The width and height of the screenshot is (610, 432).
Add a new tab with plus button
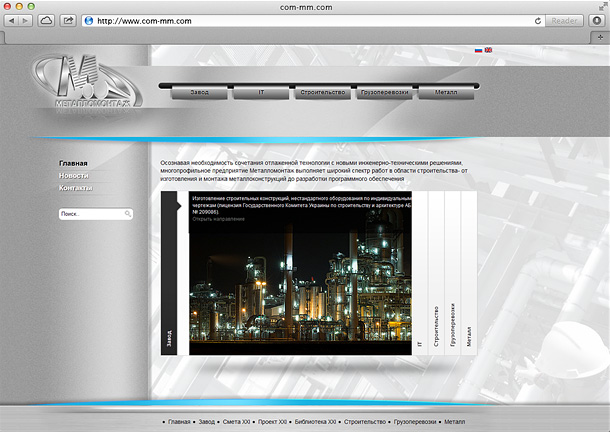point(600,37)
